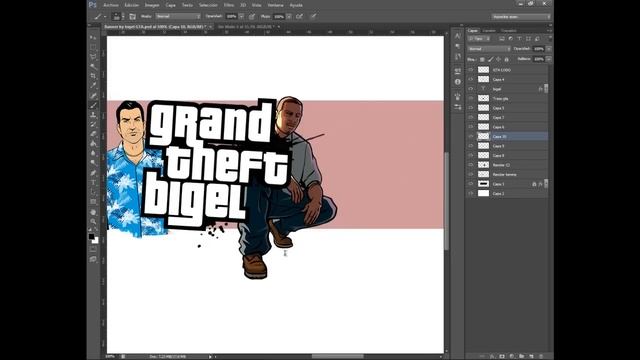
Task: Open the Flujo slider arrow
Action: point(289,16)
